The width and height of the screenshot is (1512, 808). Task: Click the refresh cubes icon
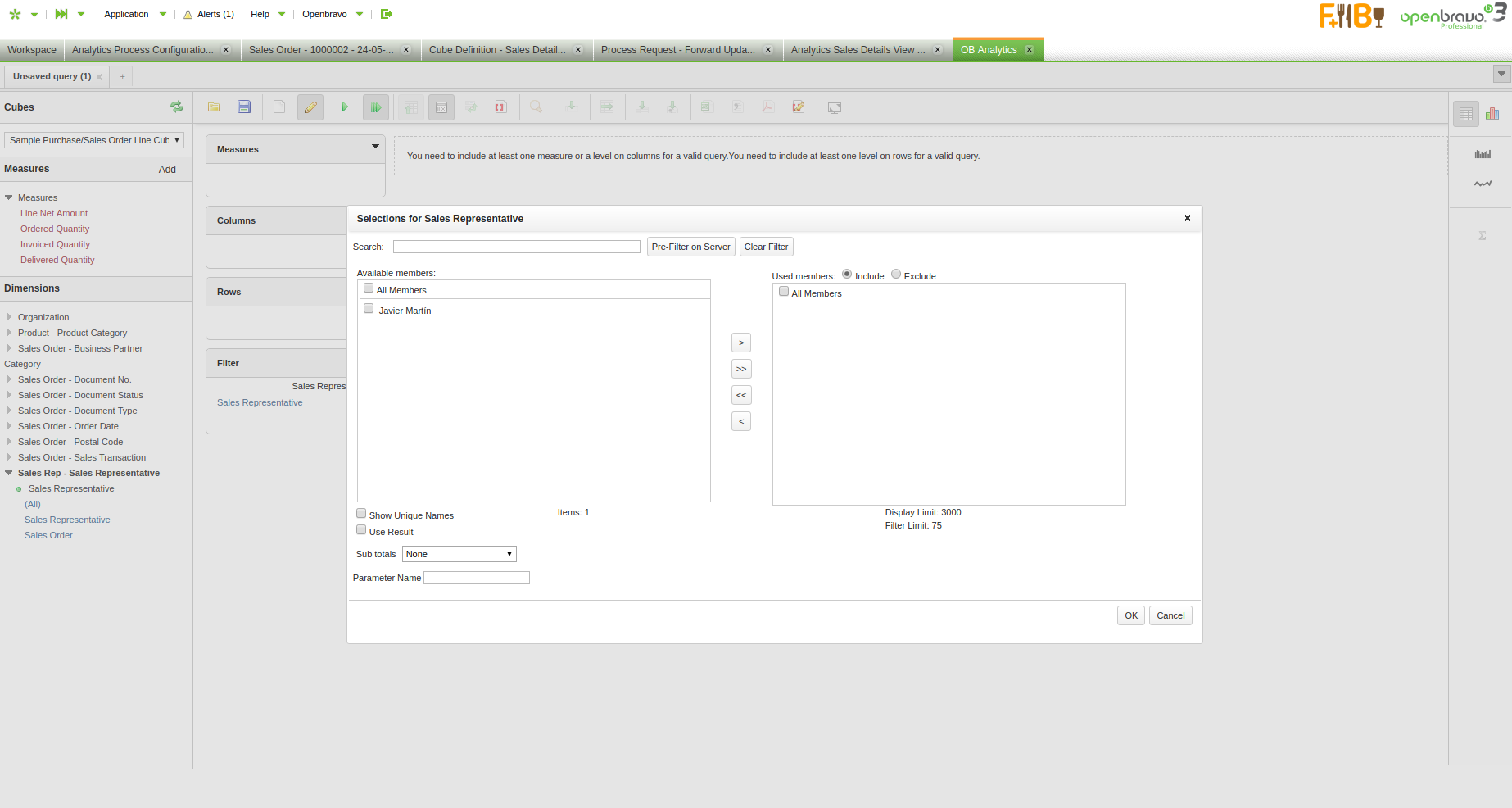[x=177, y=107]
